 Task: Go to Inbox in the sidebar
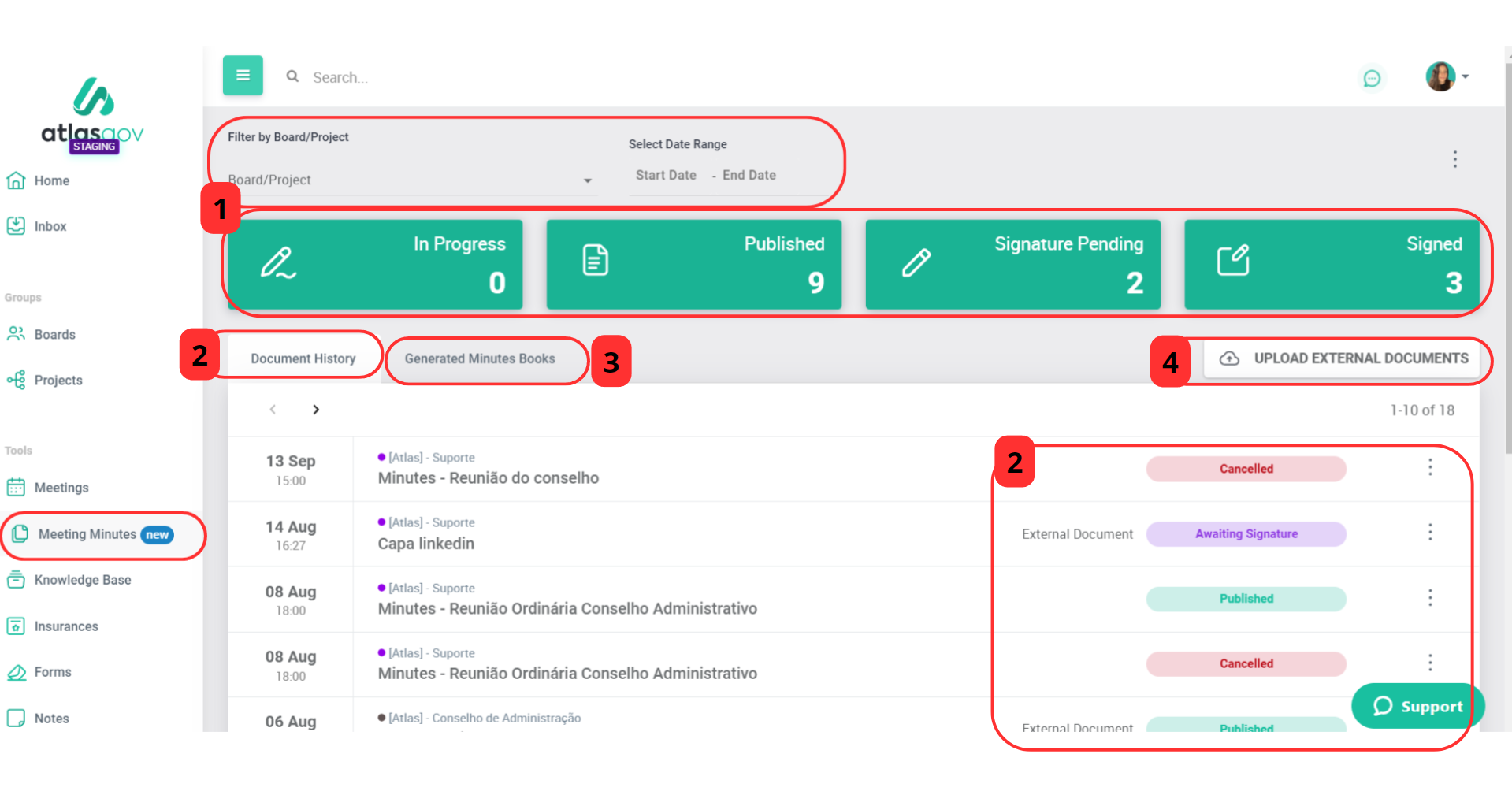pyautogui.click(x=50, y=227)
